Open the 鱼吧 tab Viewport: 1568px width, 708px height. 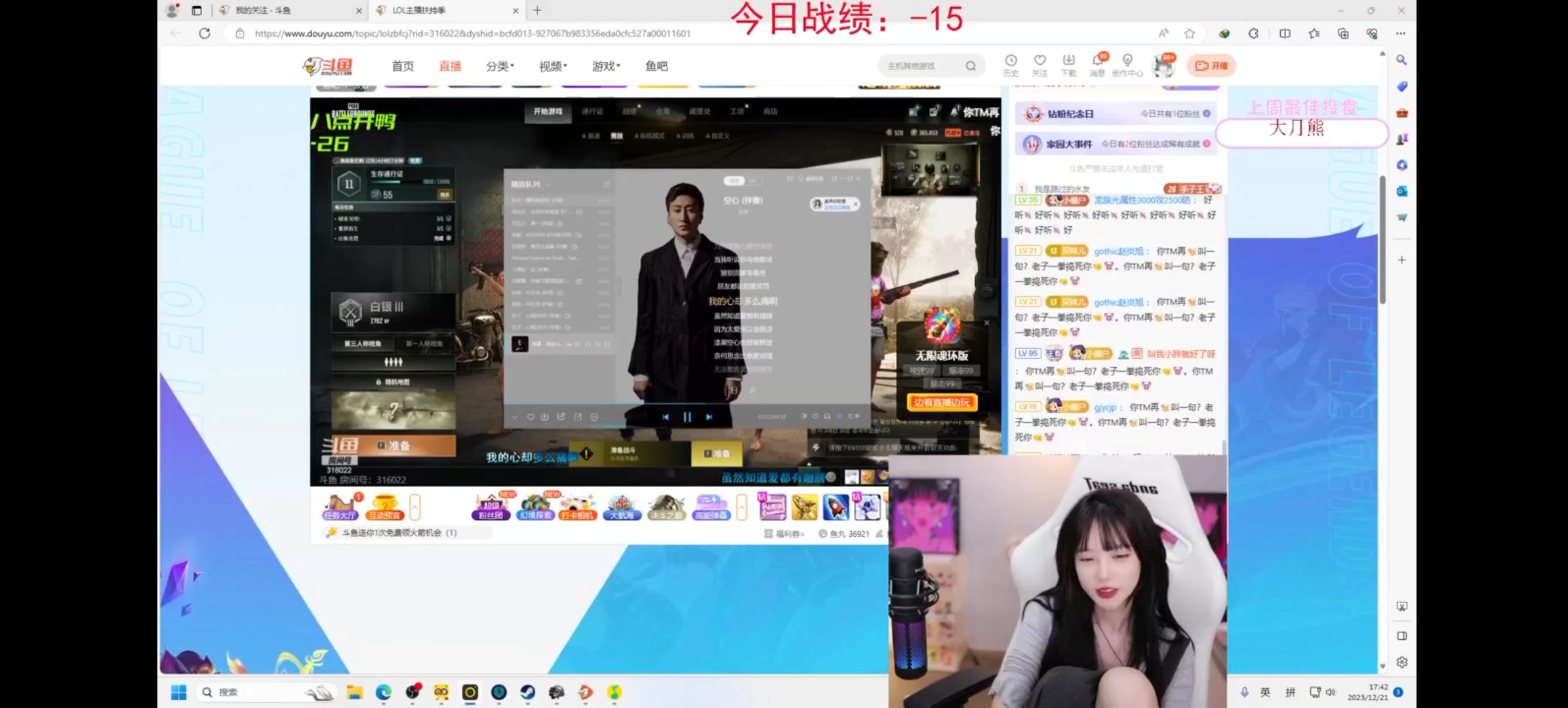(x=656, y=66)
